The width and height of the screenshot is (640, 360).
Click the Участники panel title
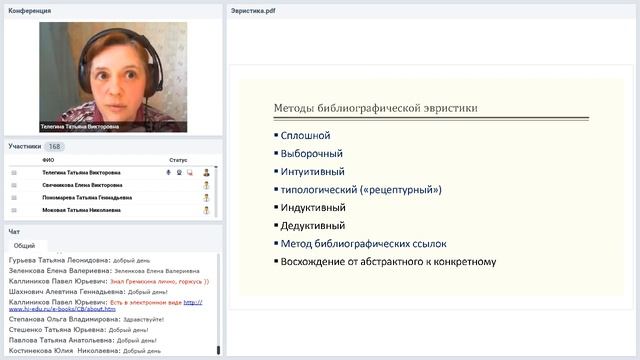pyautogui.click(x=24, y=146)
